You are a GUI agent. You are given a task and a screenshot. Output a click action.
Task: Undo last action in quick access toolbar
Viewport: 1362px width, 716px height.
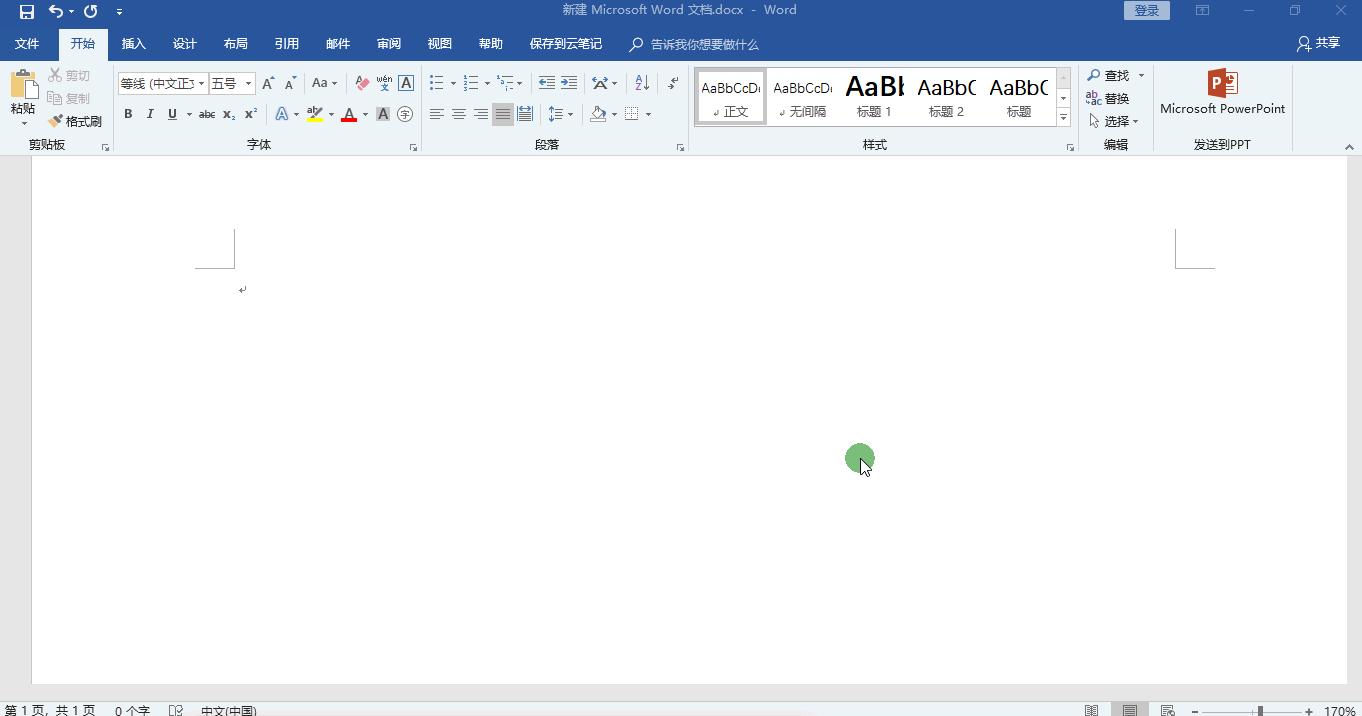(x=56, y=11)
